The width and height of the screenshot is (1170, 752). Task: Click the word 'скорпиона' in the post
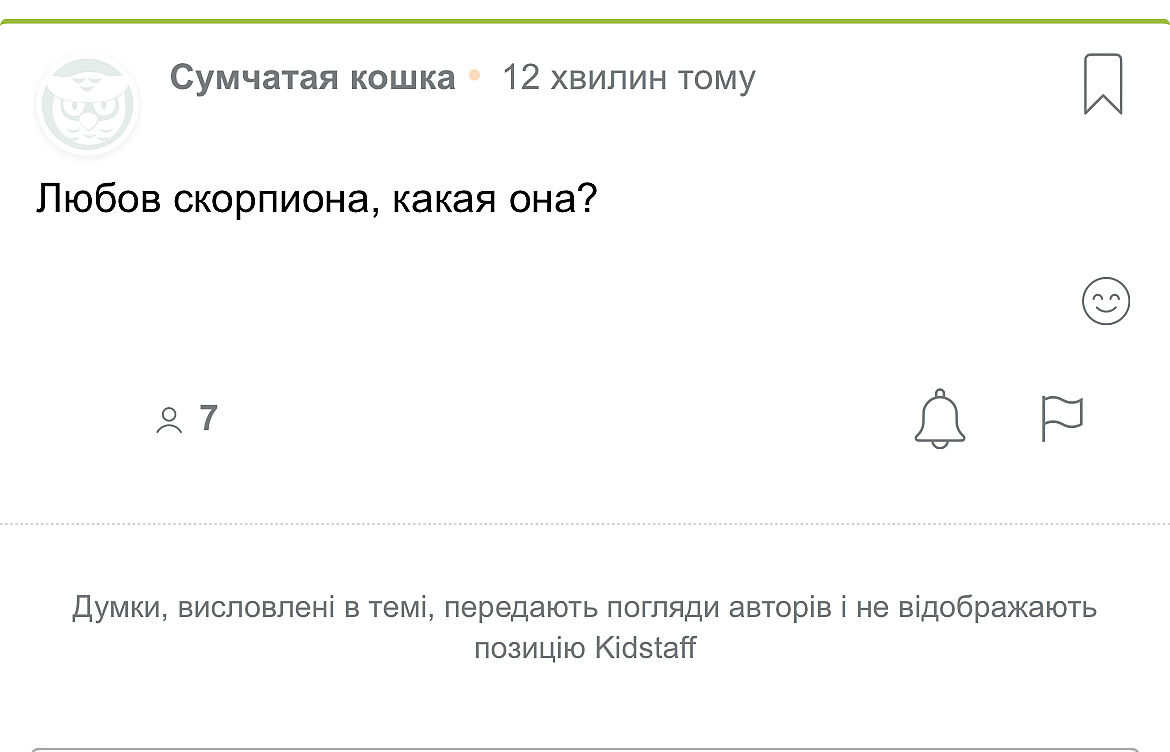point(273,199)
